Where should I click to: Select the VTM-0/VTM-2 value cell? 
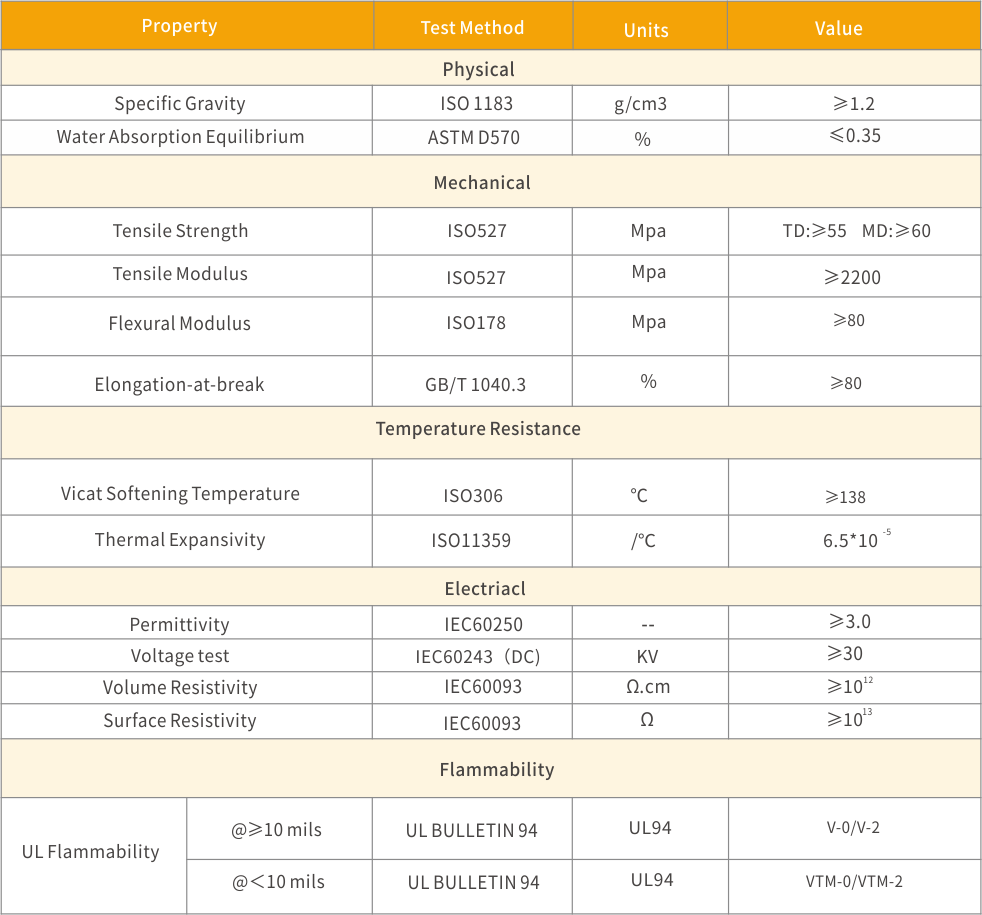[x=854, y=882]
